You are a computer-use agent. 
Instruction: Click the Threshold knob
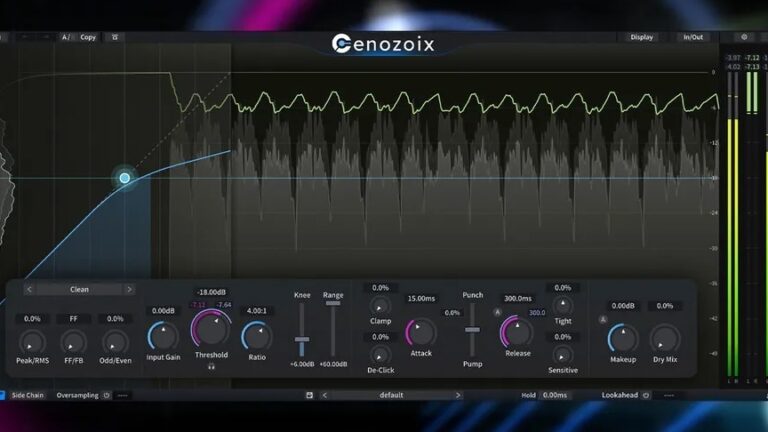[x=211, y=330]
